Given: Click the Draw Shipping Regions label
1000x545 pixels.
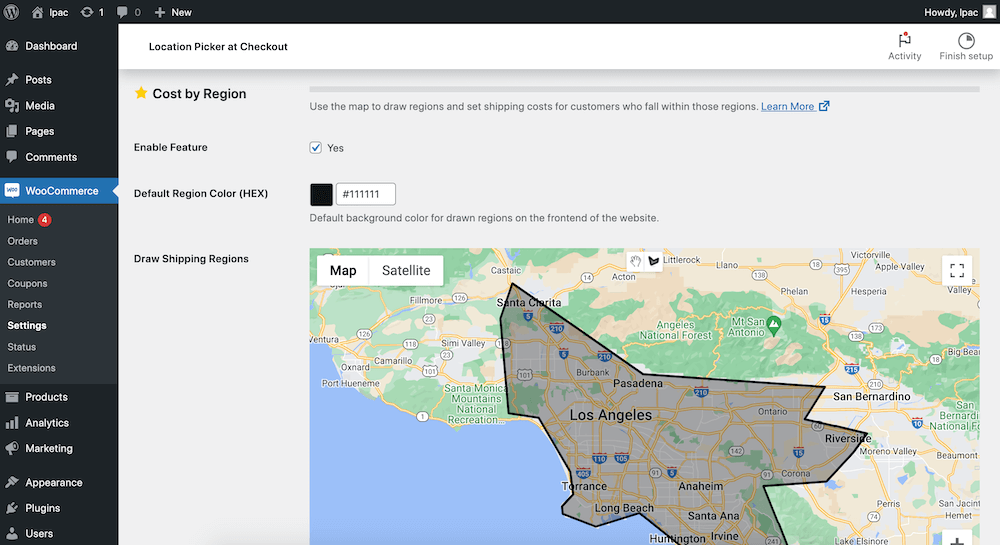Looking at the screenshot, I should (x=191, y=259).
